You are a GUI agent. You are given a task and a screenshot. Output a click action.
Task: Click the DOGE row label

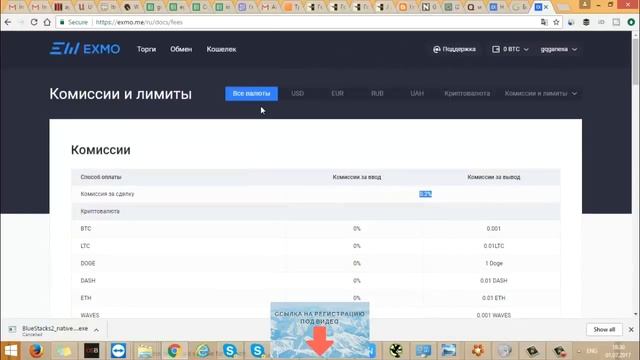click(88, 263)
